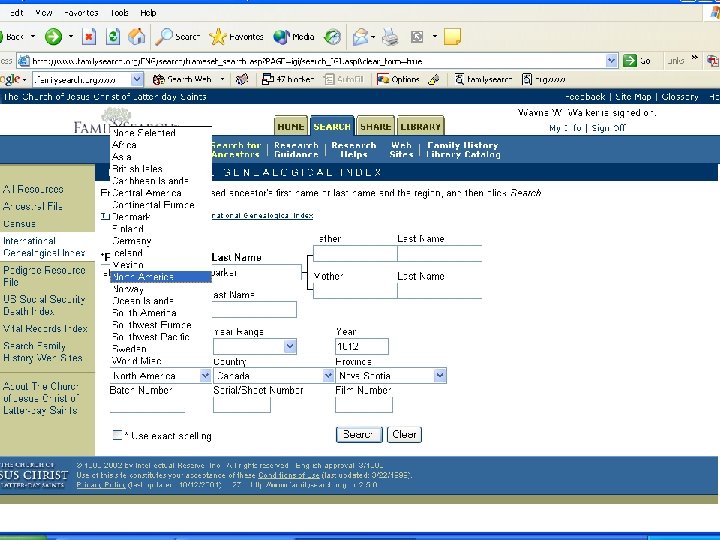Switch to the LIBRARY tab
The width and height of the screenshot is (720, 540).
(420, 126)
